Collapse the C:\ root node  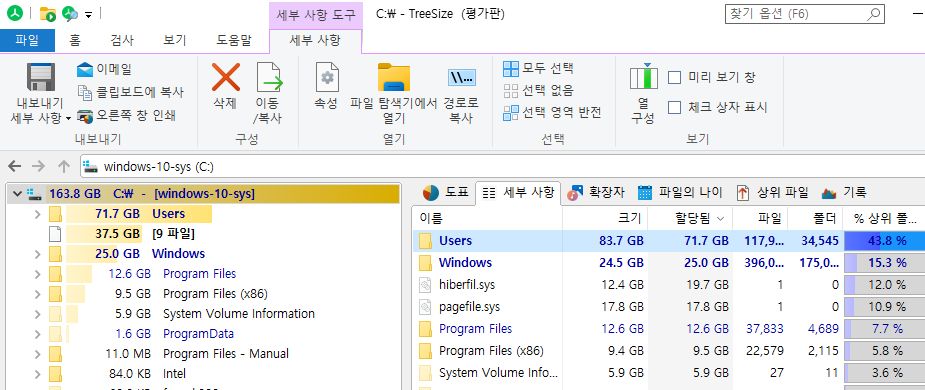17,194
